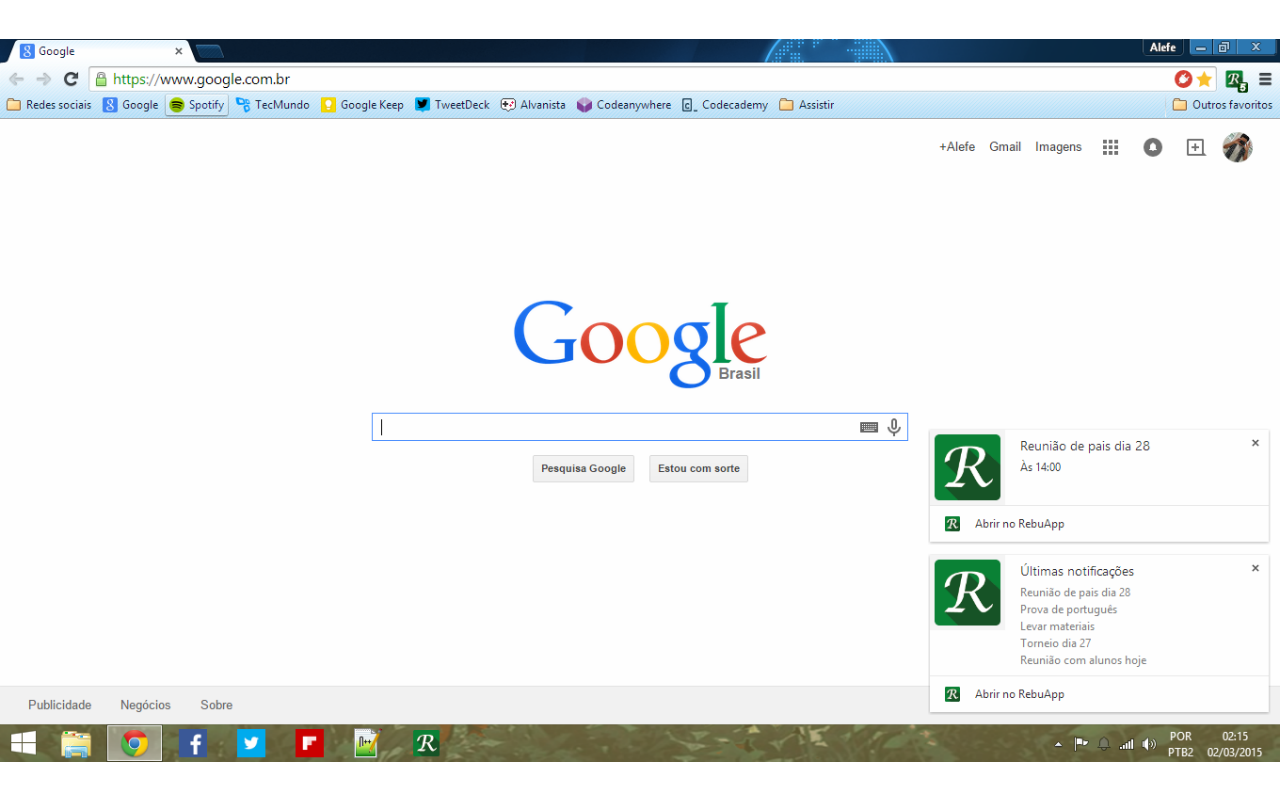
Task: Reload the page with the refresh icon
Action: click(71, 79)
